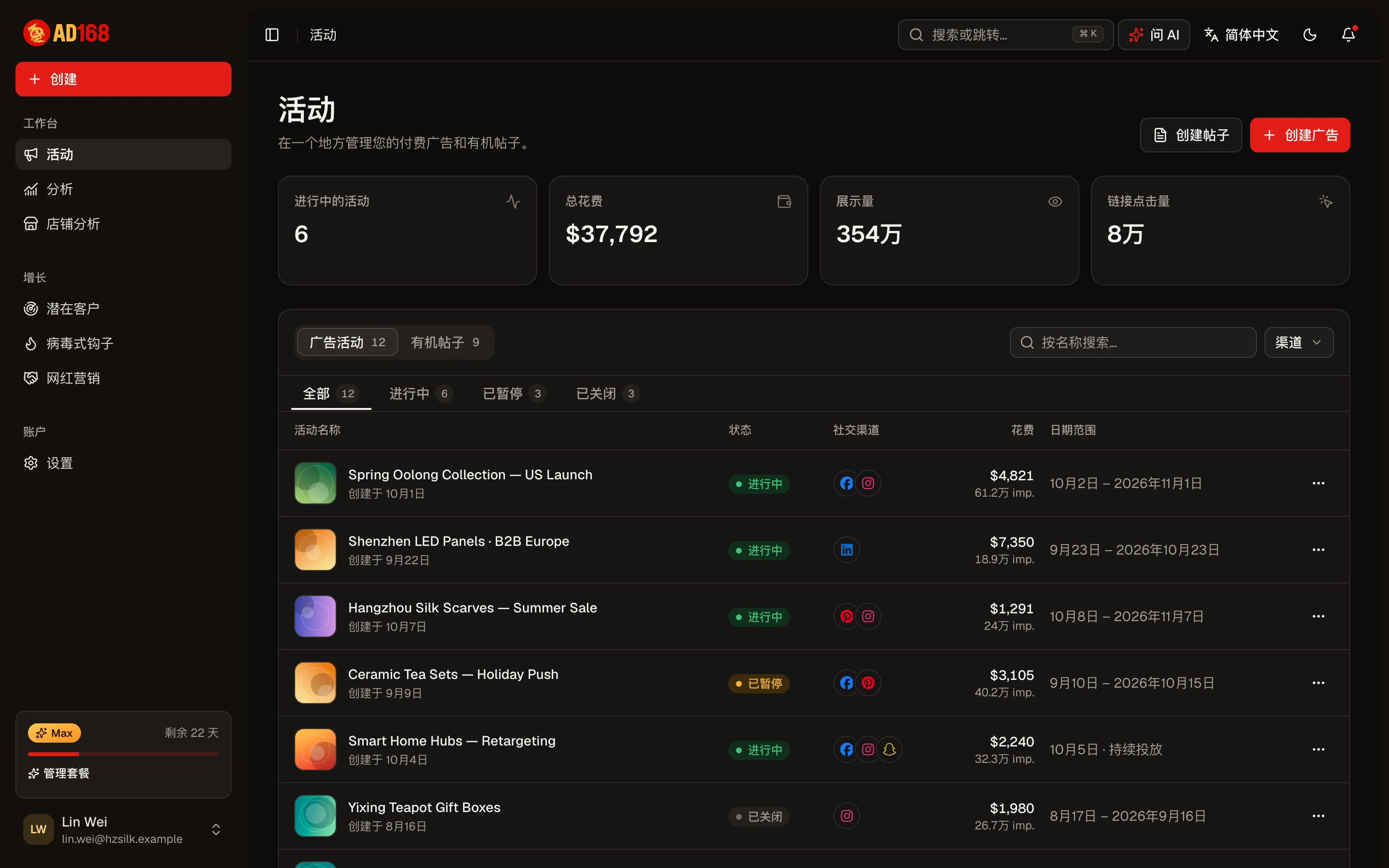Click the 按名称搜索 input field
Viewport: 1389px width, 868px height.
1133,343
